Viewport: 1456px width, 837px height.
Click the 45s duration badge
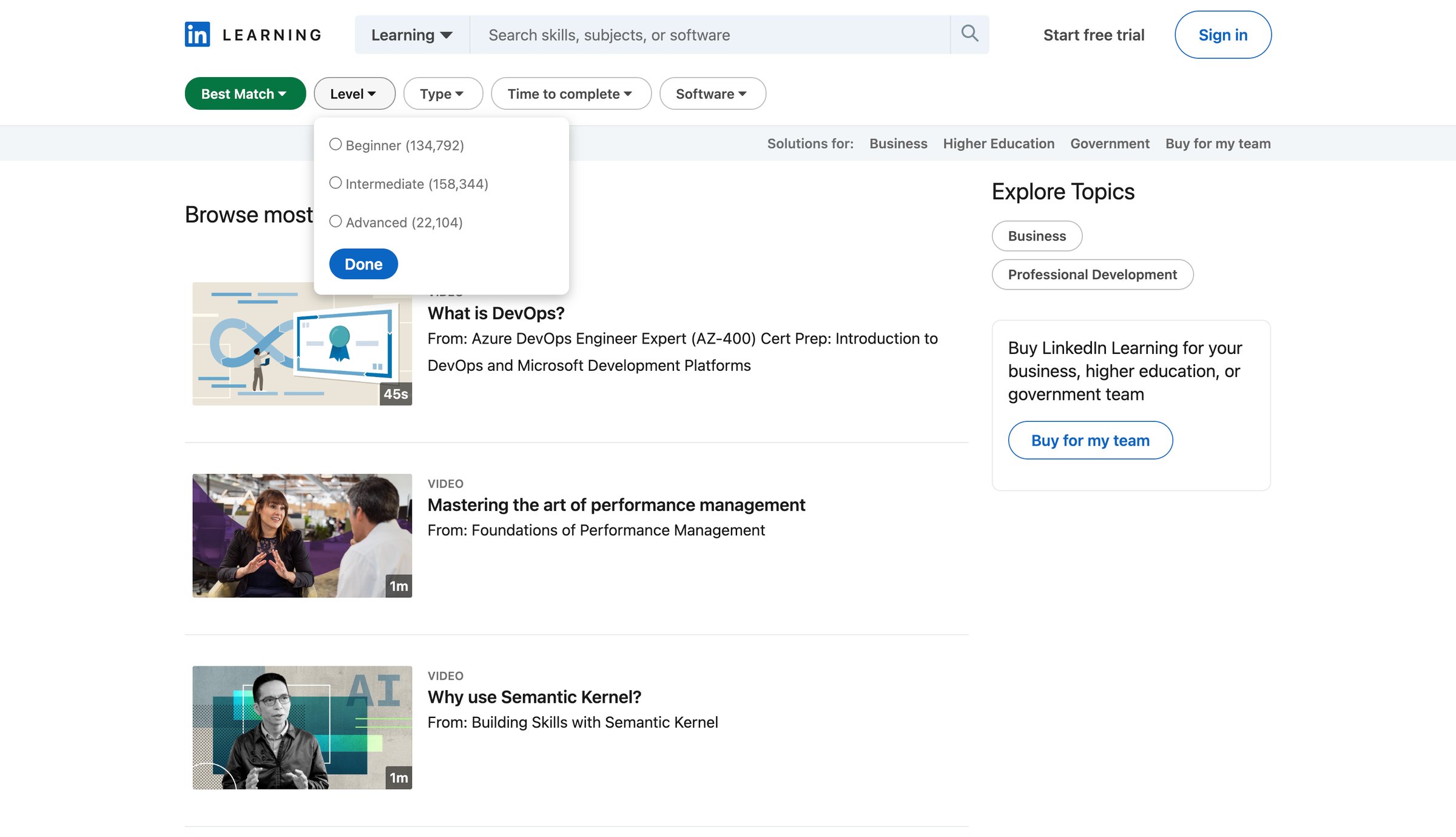point(396,393)
